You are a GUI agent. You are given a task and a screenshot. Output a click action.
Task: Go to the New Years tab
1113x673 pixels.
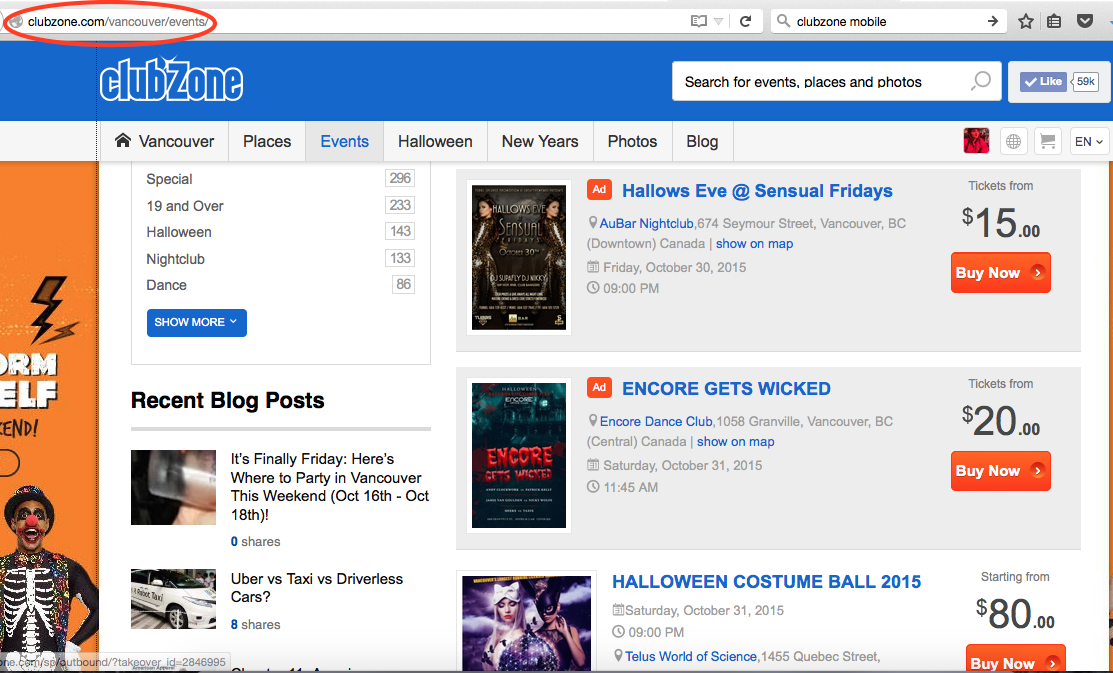point(540,141)
